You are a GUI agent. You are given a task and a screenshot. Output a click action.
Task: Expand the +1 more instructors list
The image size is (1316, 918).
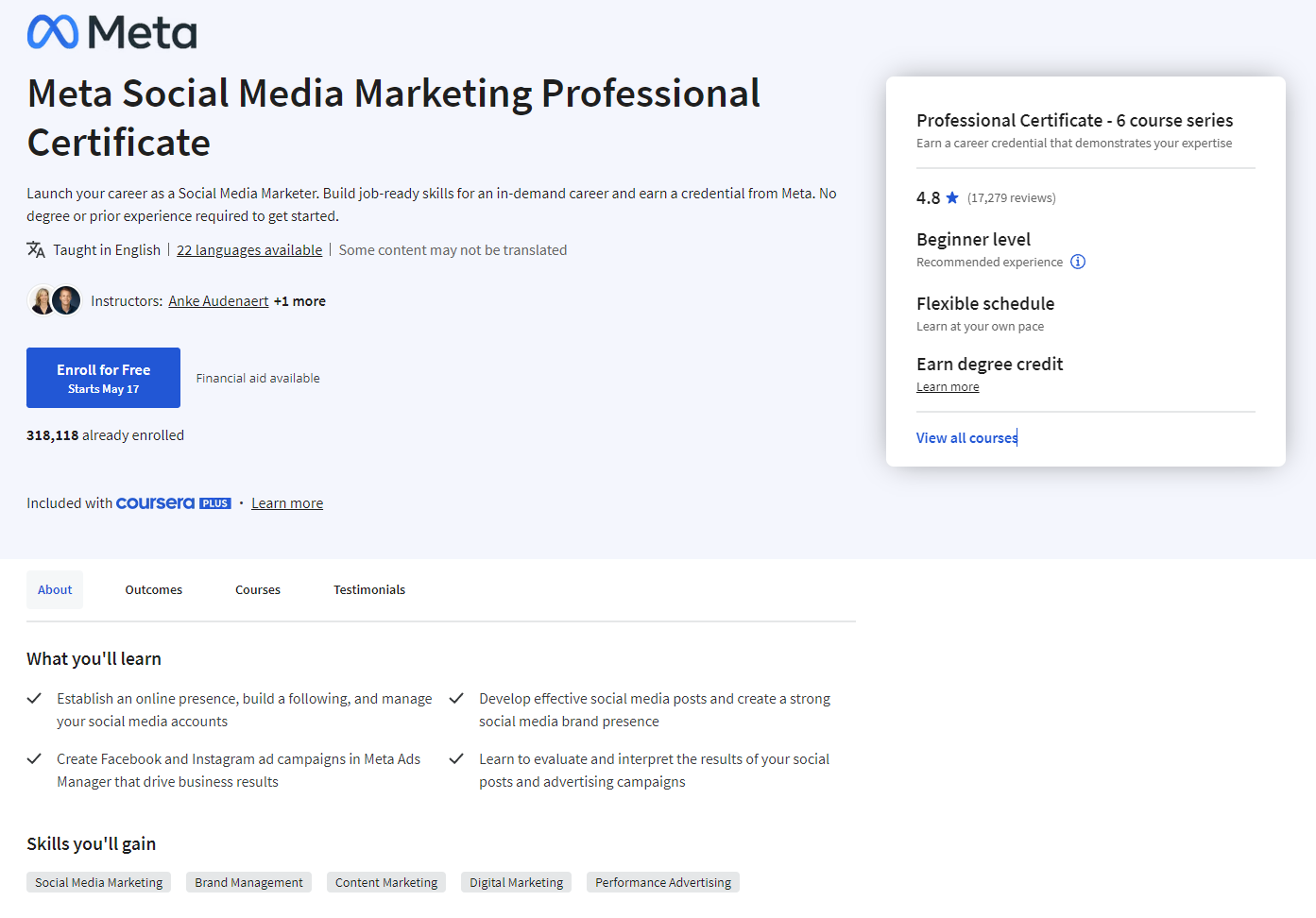click(299, 300)
